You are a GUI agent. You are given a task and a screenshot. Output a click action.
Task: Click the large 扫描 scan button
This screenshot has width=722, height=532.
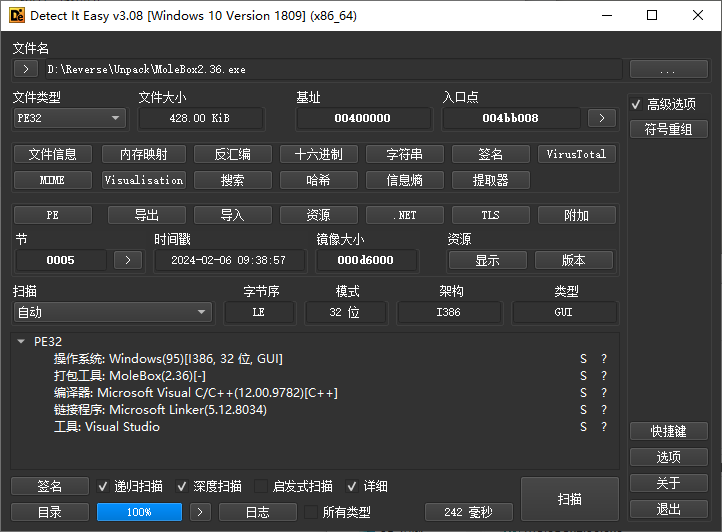tap(570, 499)
